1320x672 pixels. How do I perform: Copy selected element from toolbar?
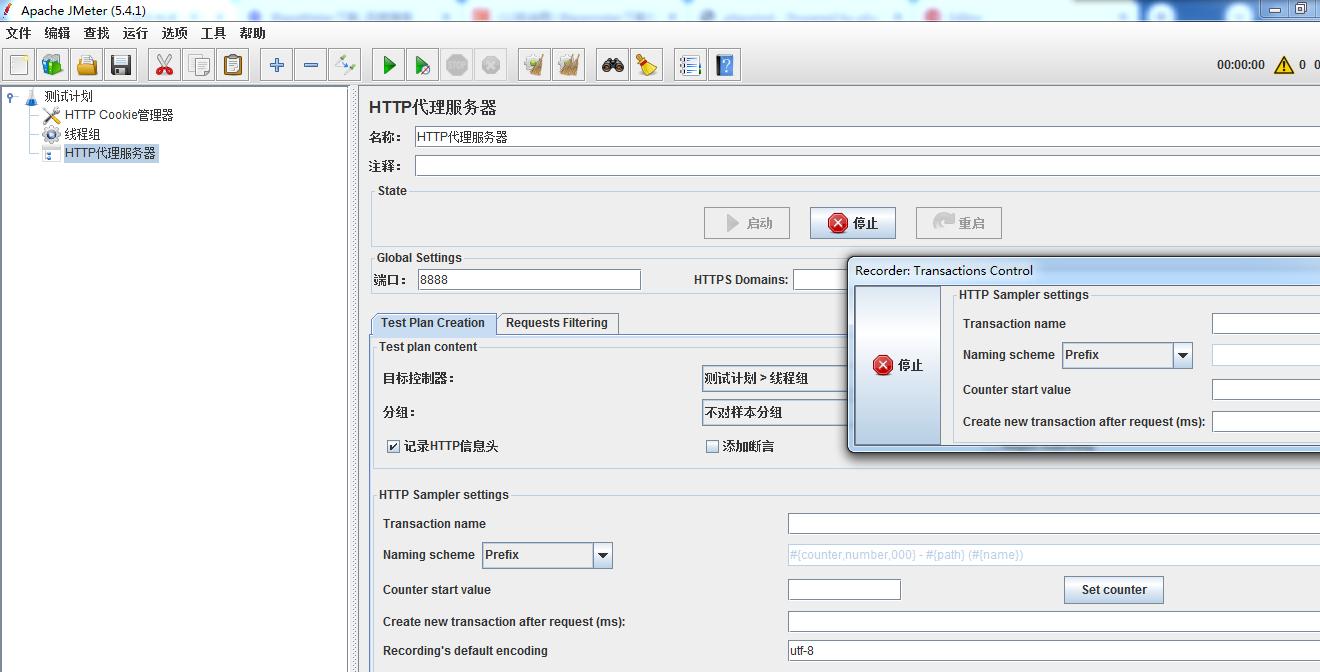pos(199,65)
